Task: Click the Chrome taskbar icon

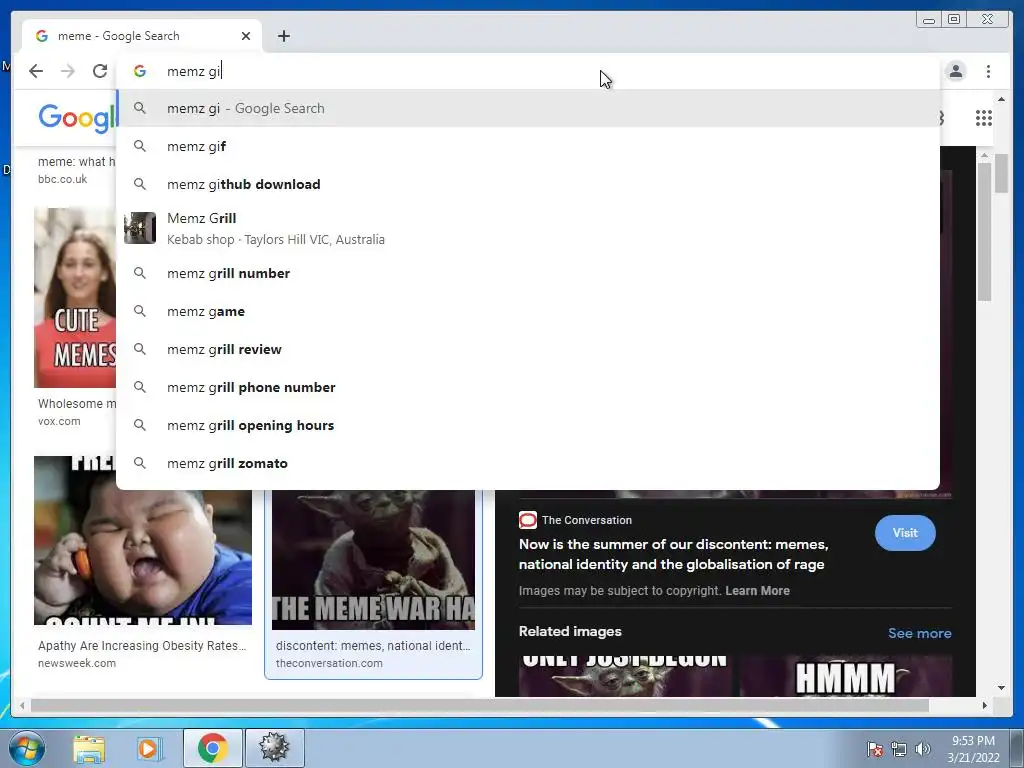Action: pyautogui.click(x=213, y=748)
